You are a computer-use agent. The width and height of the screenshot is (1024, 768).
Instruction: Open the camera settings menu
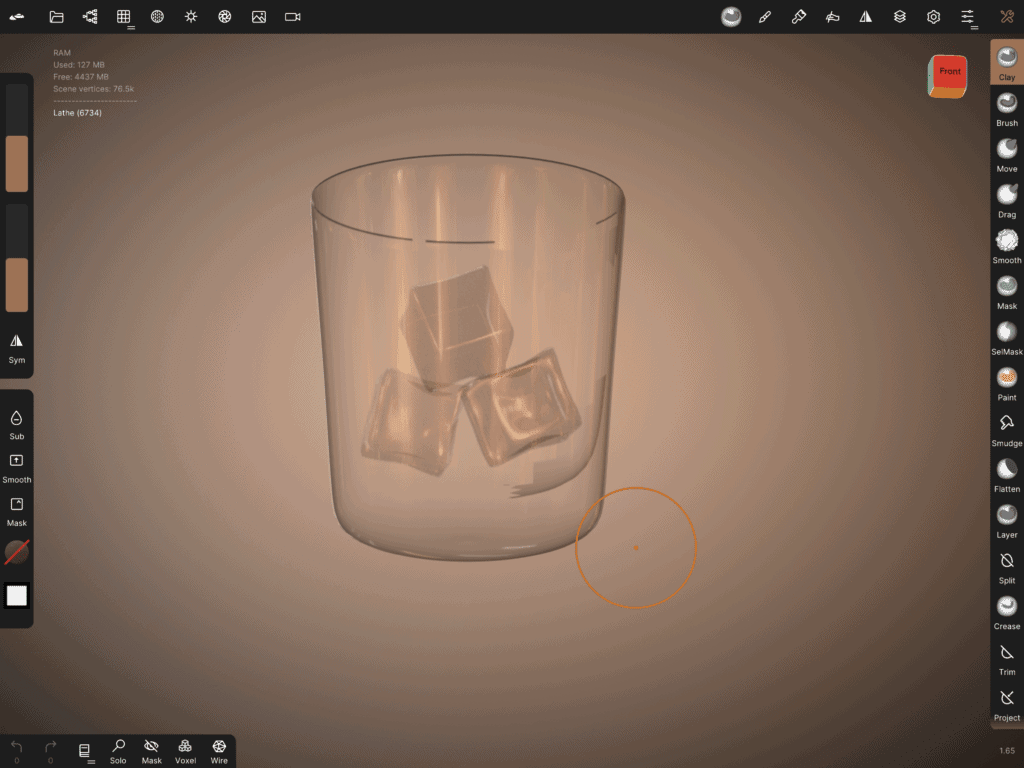click(x=292, y=17)
